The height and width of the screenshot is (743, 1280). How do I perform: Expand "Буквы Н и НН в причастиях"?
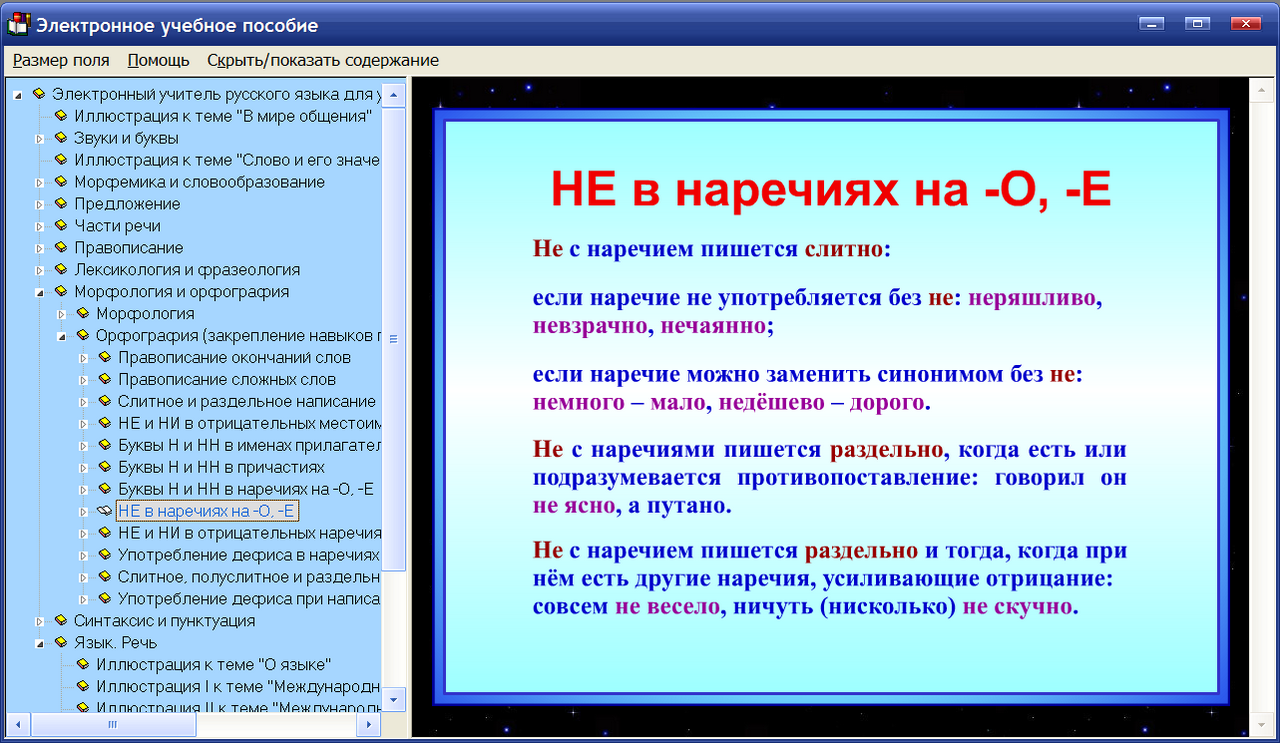84,467
